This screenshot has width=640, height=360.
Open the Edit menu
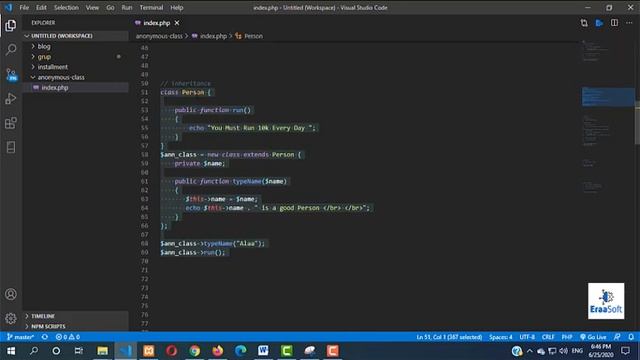41,7
